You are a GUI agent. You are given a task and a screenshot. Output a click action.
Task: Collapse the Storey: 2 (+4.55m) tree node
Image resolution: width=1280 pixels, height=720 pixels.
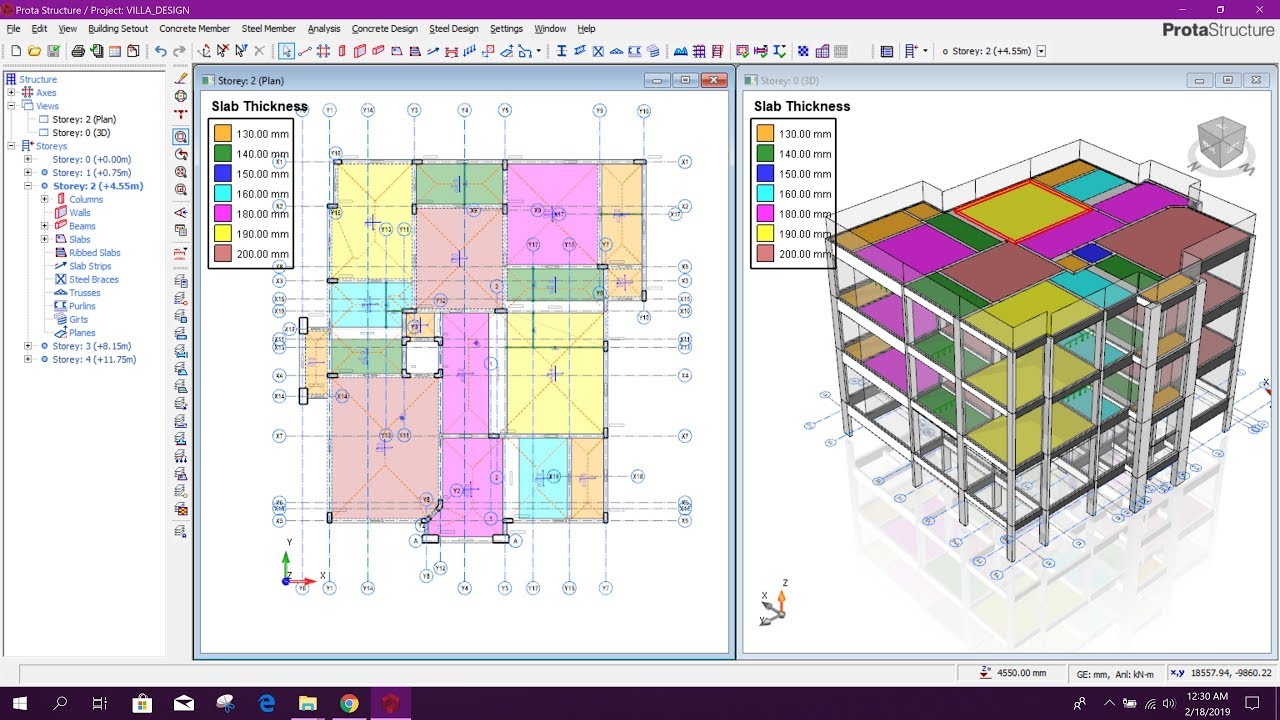point(29,186)
